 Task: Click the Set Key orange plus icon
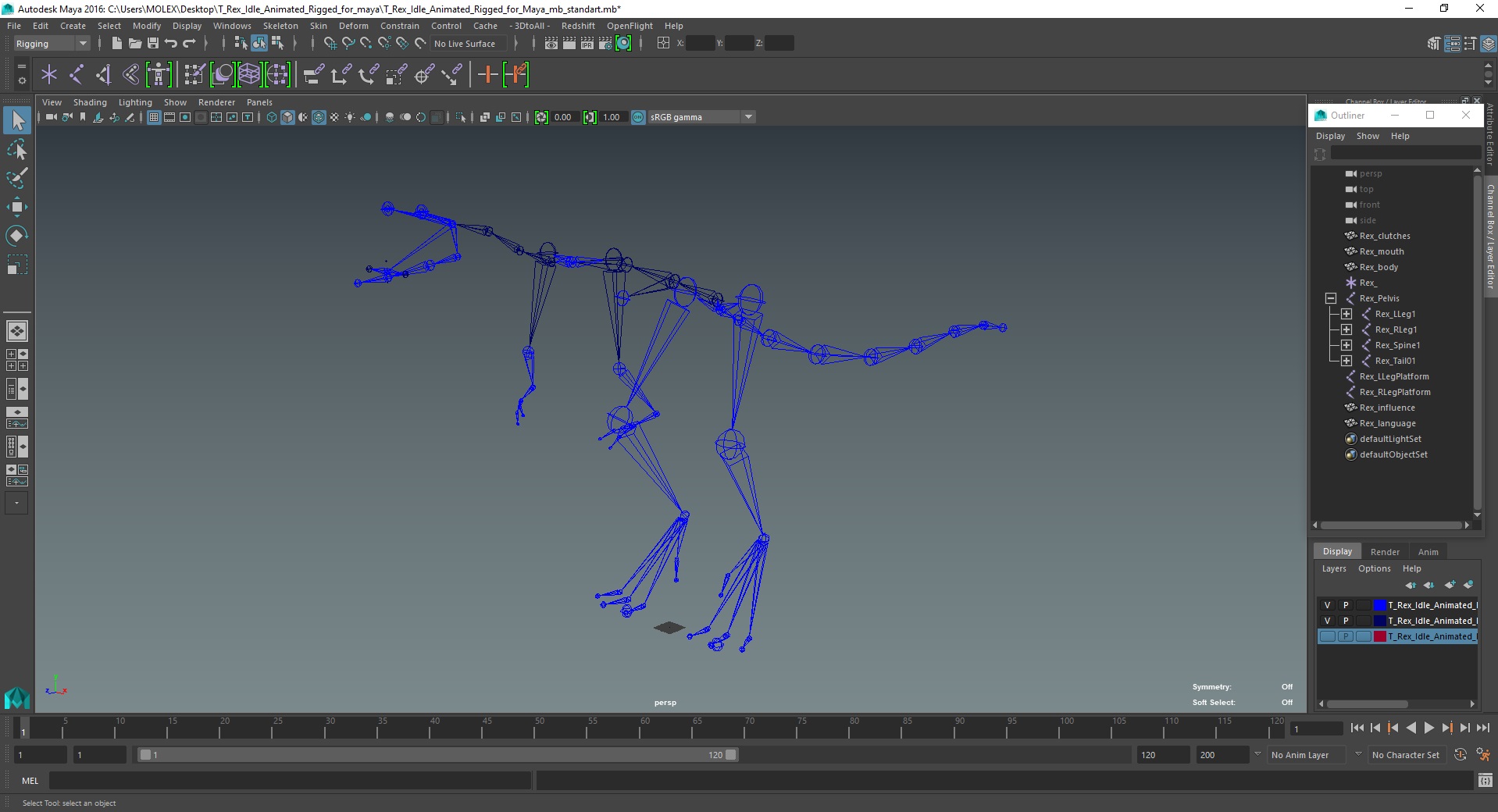point(487,75)
